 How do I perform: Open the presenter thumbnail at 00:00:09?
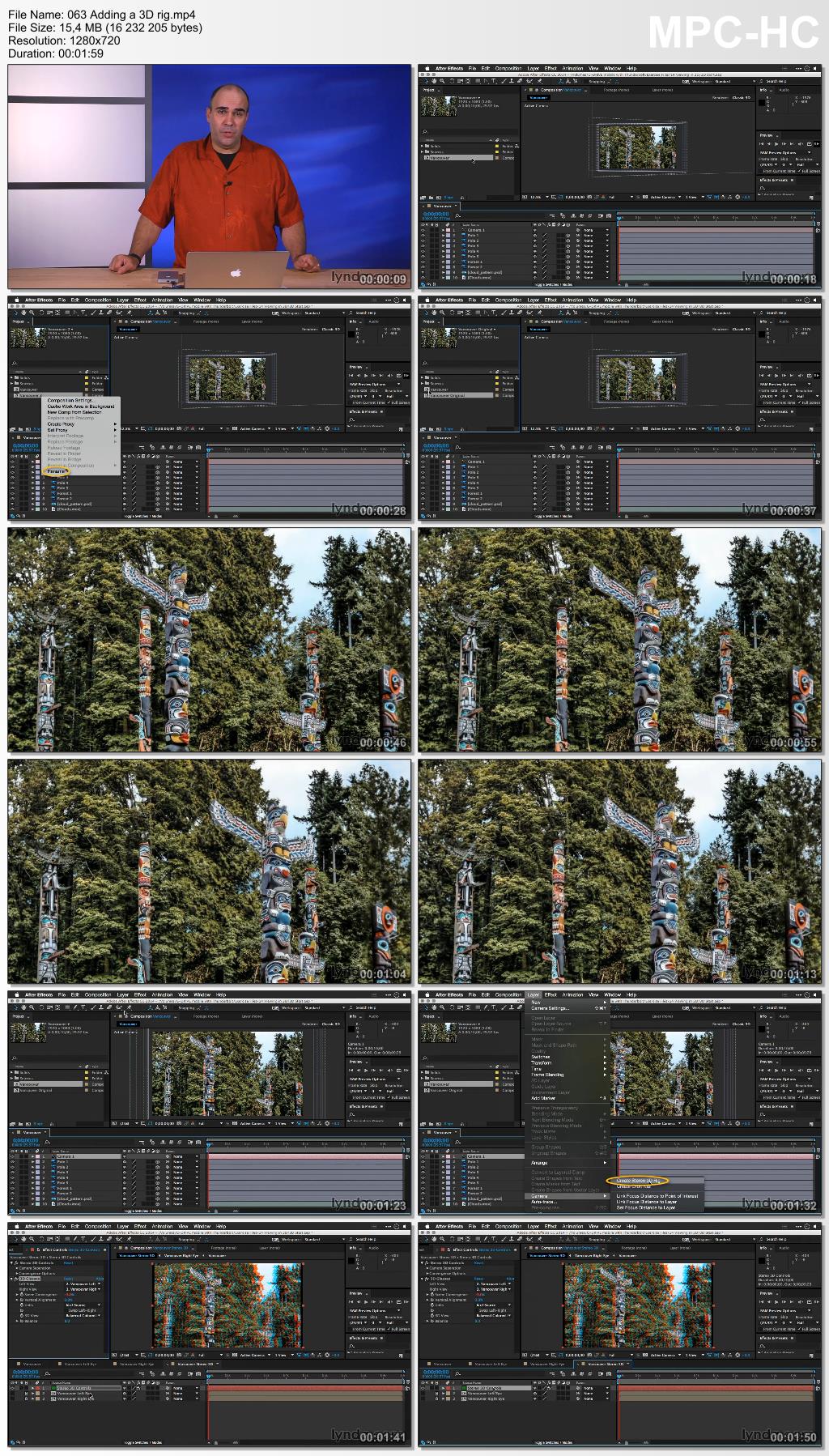(209, 176)
